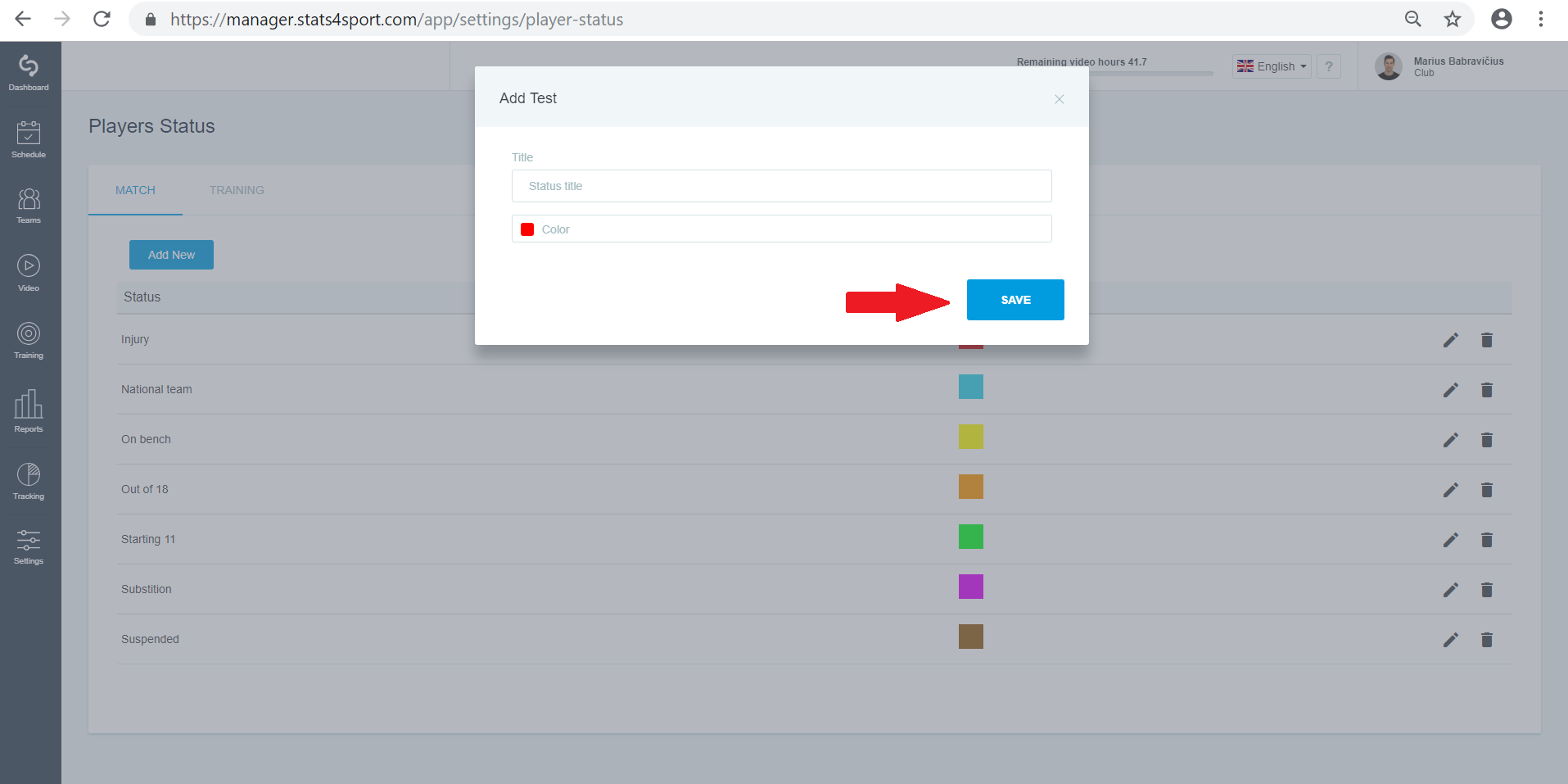The height and width of the screenshot is (784, 1568).
Task: Close the Add Test dialog
Action: pos(1059,99)
